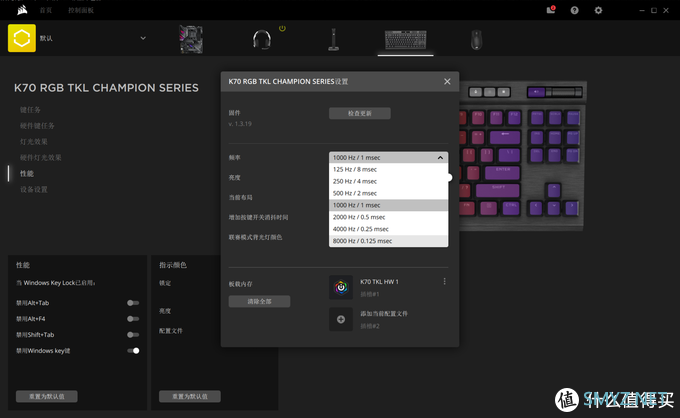
Task: Open the K70 TKL HW 1 three-dot menu
Action: coord(445,282)
